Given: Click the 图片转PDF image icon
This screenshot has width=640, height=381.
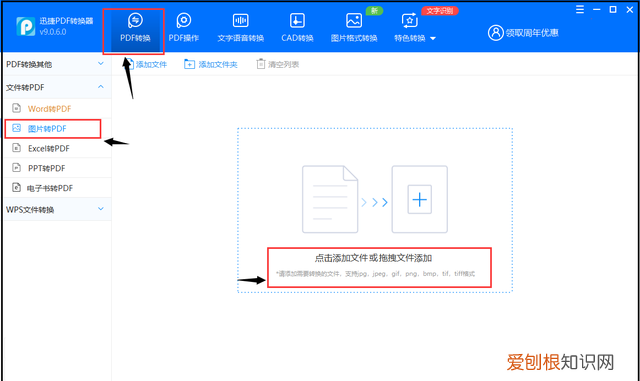Looking at the screenshot, I should (16, 128).
